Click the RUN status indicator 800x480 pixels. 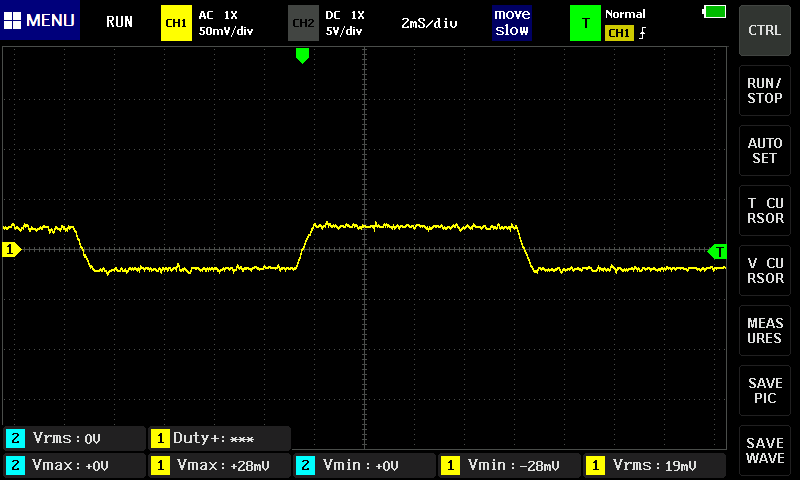coord(119,22)
